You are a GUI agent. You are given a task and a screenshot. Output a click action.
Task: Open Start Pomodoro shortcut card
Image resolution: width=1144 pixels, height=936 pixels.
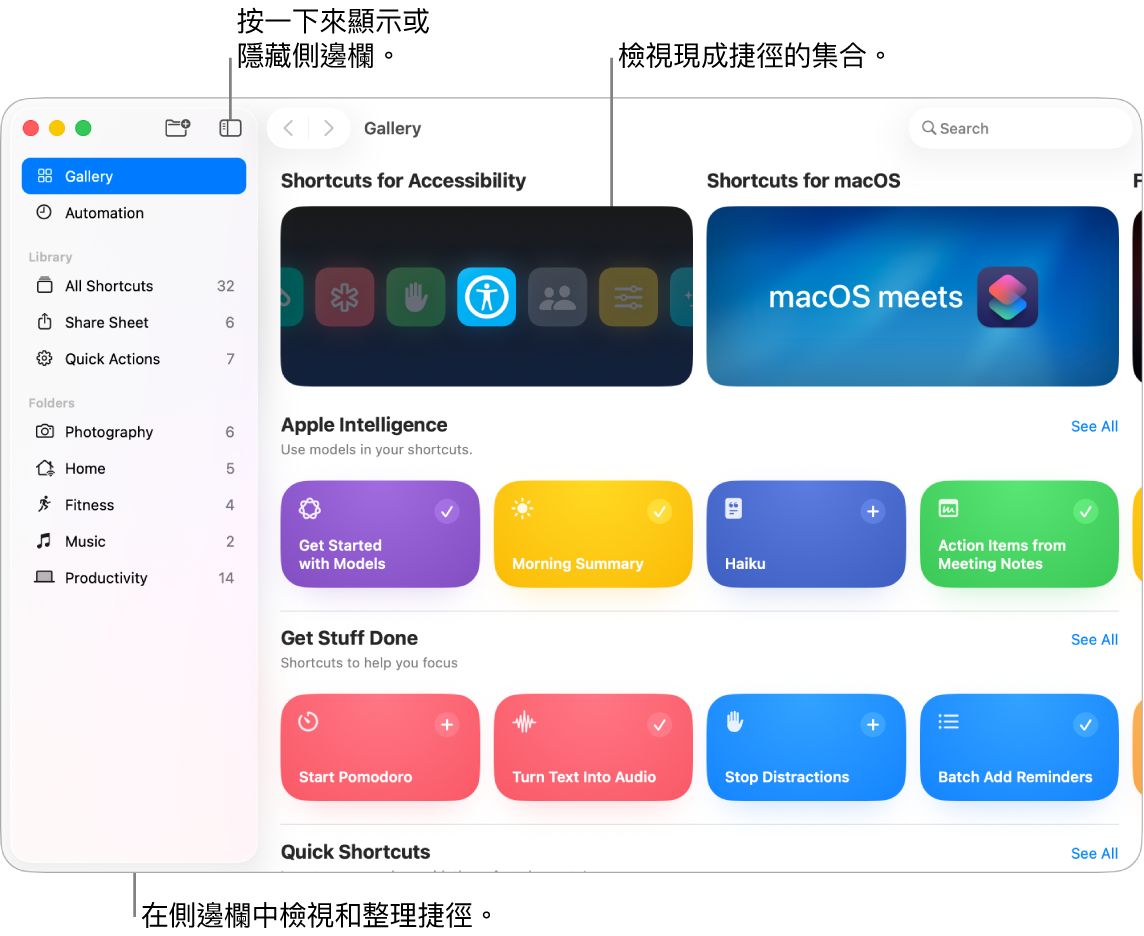[380, 747]
